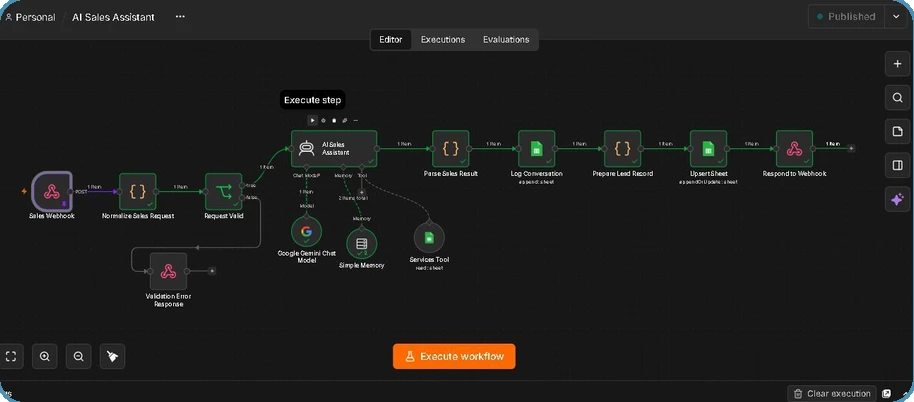Add a node after Validation Error Response
Viewport: 914px width, 402px height.
click(x=212, y=271)
